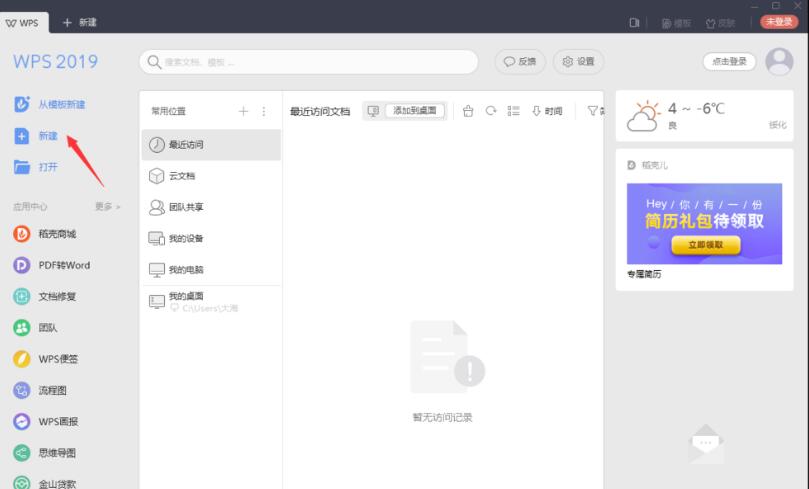The width and height of the screenshot is (809, 489).
Task: Open the 简历礼包待领取 banner thumbnail
Action: (704, 223)
